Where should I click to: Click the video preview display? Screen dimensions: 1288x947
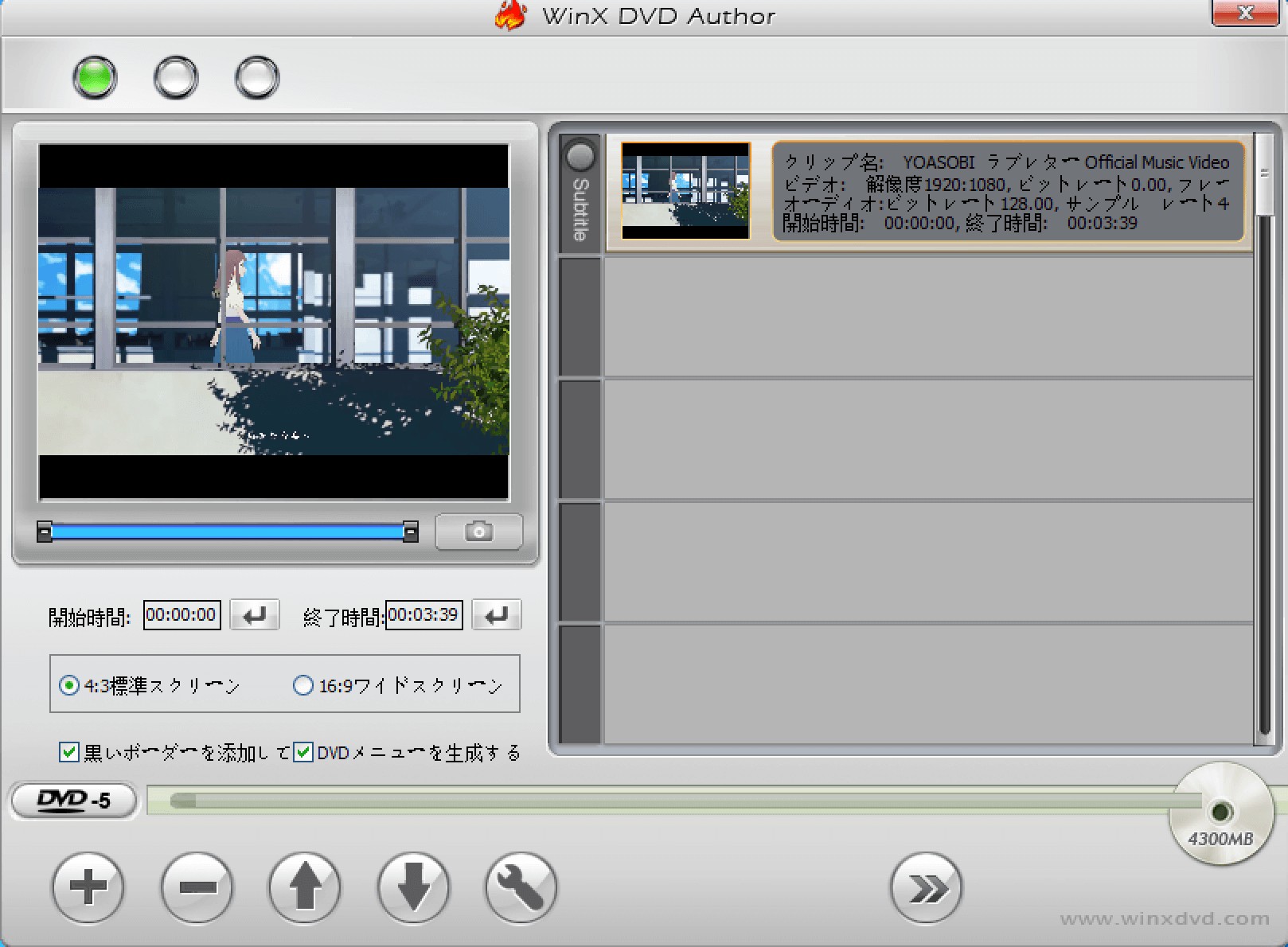tap(274, 322)
